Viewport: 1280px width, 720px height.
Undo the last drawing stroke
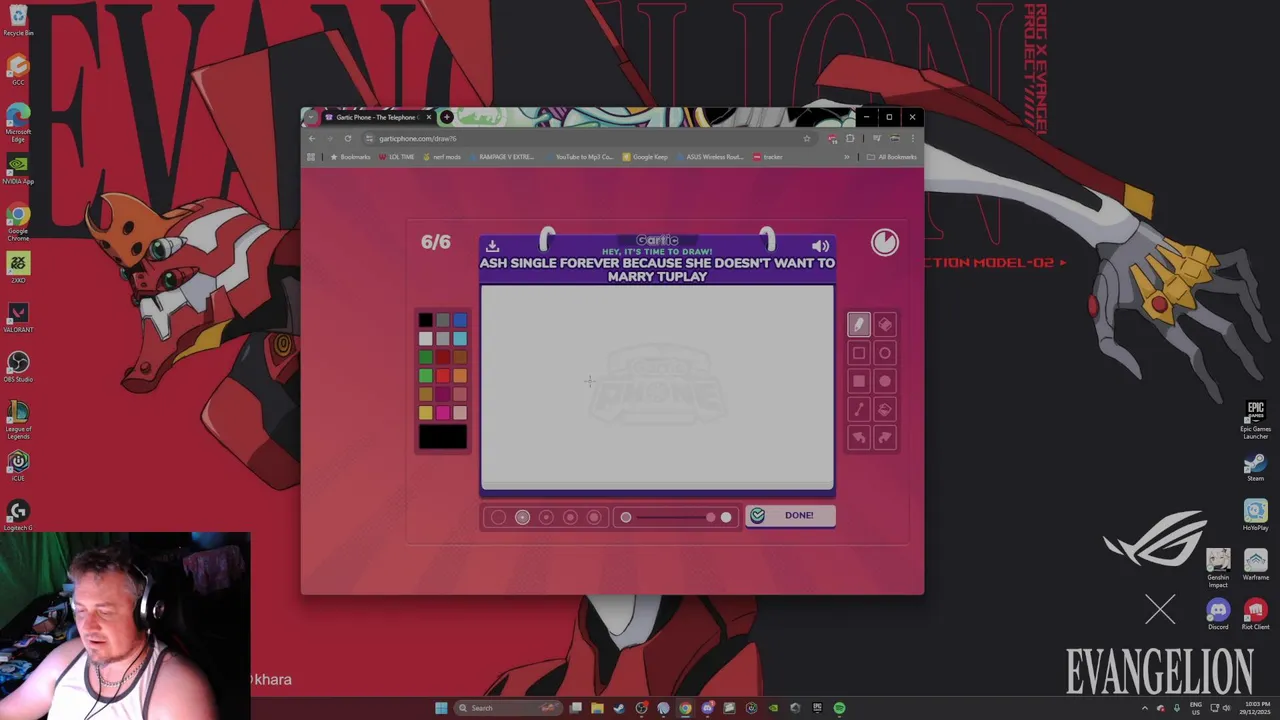(x=858, y=438)
